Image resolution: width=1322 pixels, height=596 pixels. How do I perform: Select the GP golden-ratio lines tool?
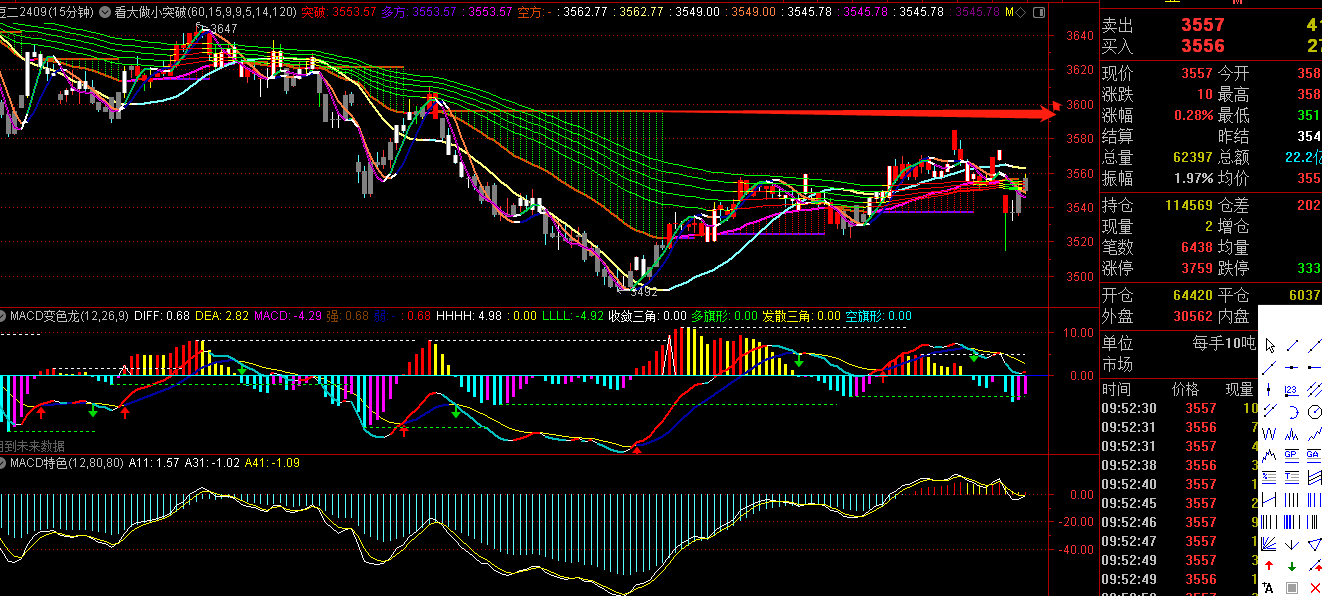coord(1292,455)
